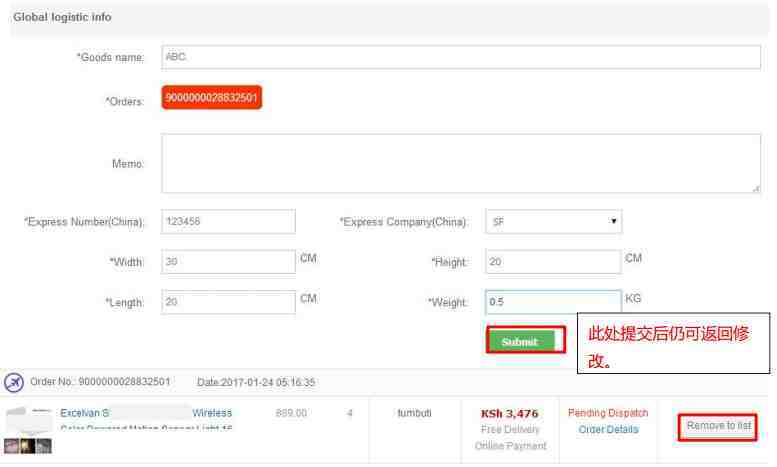Click the Weight input field

click(553, 302)
